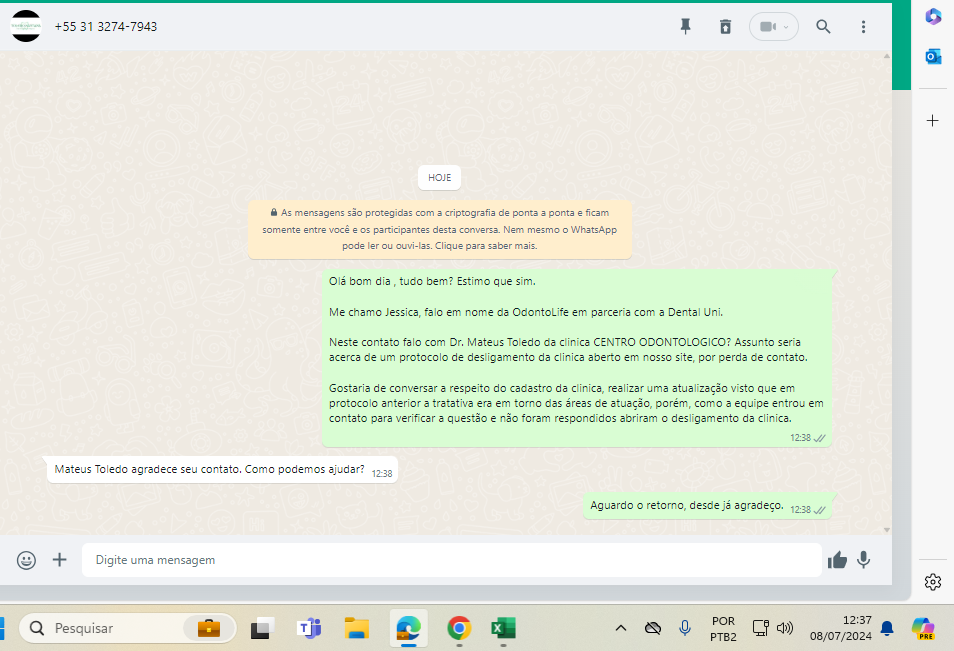Send a thumbs-up reaction
The width and height of the screenshot is (954, 651).
coord(837,560)
